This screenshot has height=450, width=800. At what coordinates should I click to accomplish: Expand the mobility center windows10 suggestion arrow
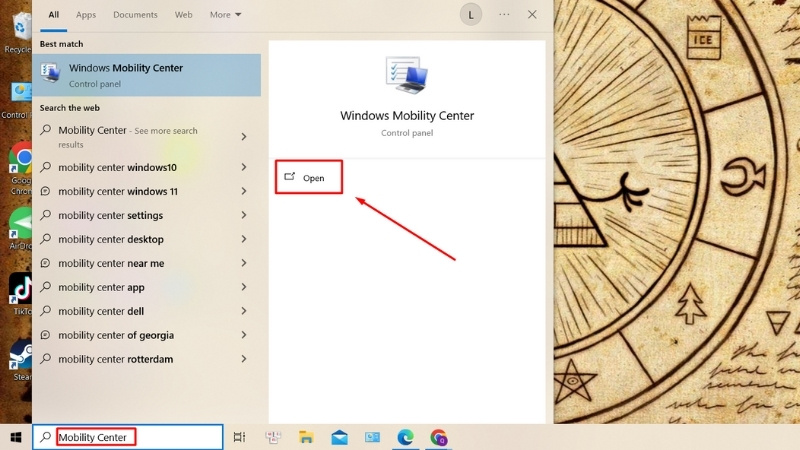click(244, 167)
